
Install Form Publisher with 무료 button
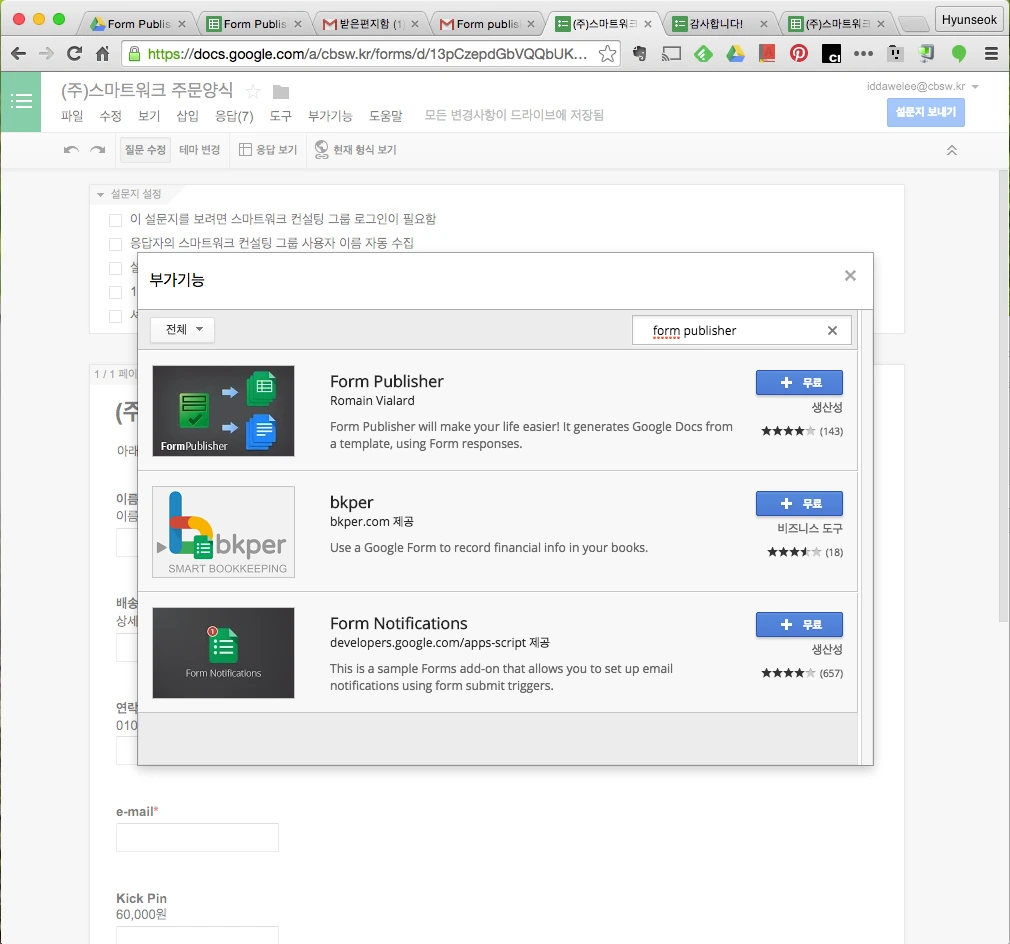pos(799,382)
